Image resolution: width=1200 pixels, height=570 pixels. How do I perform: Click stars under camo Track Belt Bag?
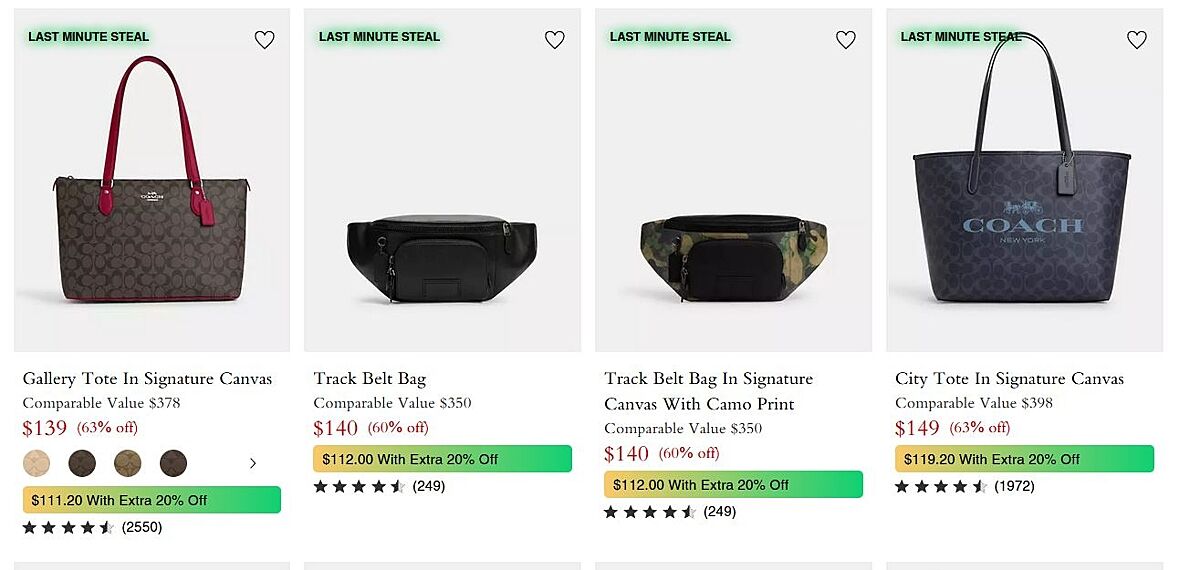650,512
